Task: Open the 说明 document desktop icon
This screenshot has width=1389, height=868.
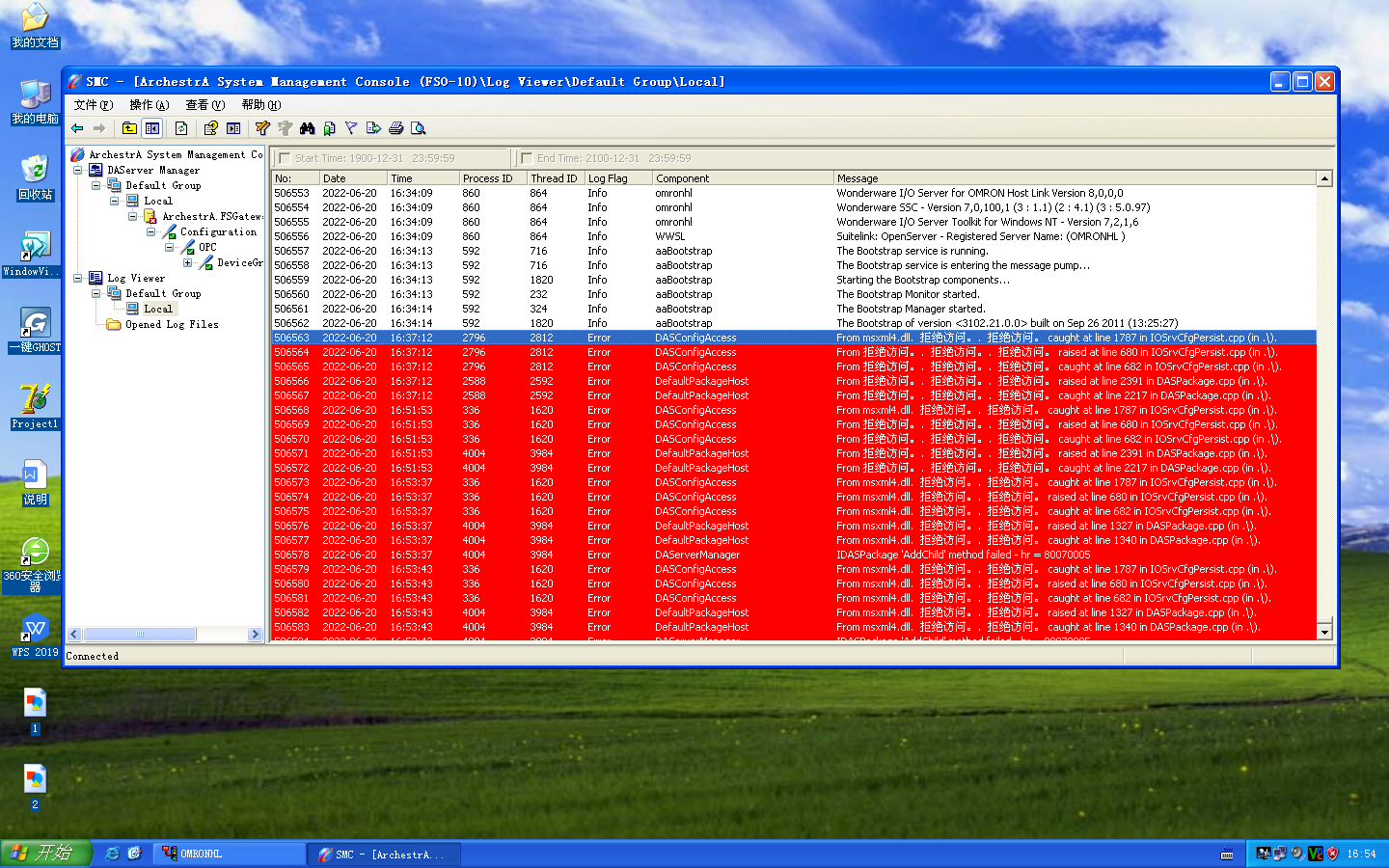Action: [35, 483]
